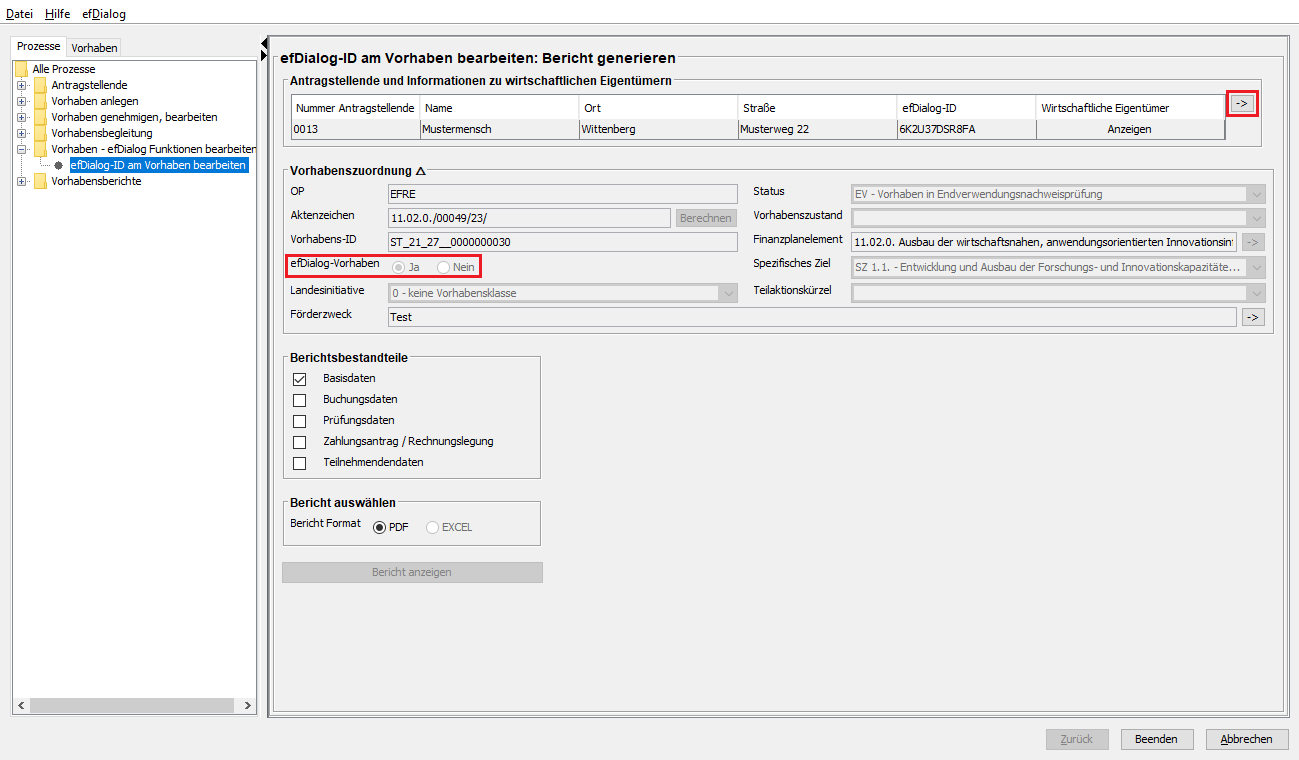Click the efDialog-ID column header
Image resolution: width=1299 pixels, height=760 pixels.
[x=966, y=107]
